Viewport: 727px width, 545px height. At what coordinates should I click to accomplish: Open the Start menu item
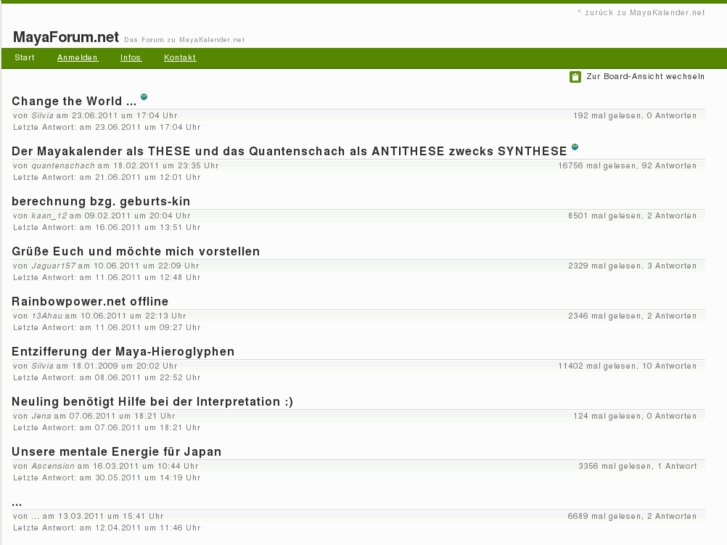[x=25, y=58]
